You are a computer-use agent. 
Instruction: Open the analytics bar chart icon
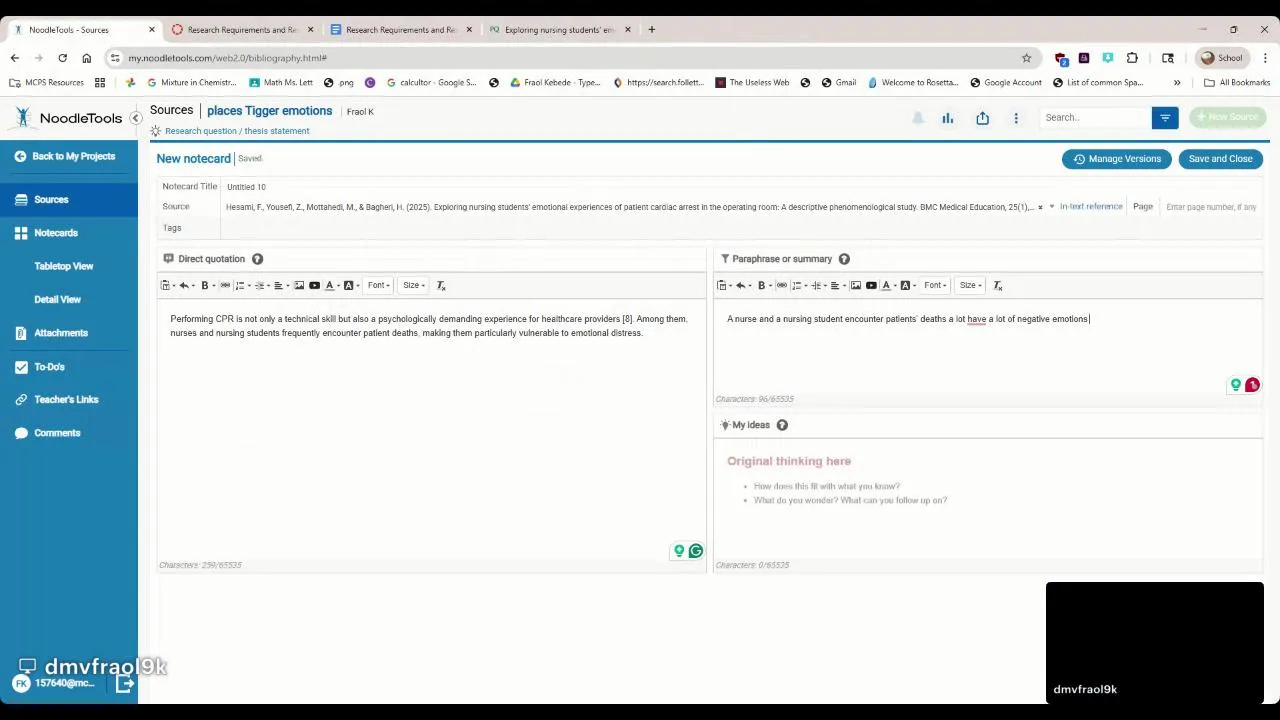pos(947,118)
